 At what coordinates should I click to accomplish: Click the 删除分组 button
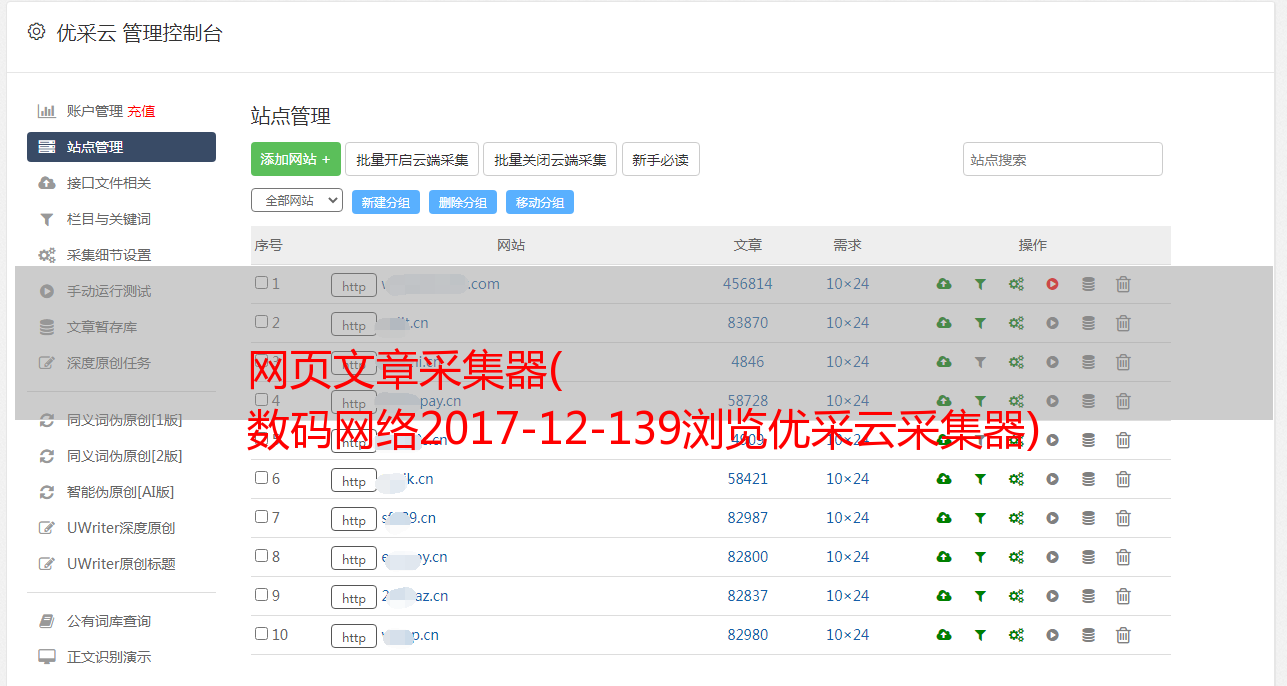pos(463,202)
